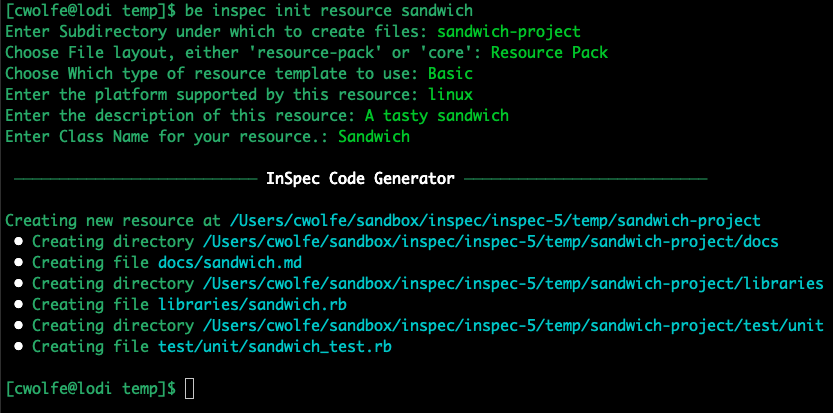Click the 'Creating new resource at' text
833x413 pixels.
[113, 221]
